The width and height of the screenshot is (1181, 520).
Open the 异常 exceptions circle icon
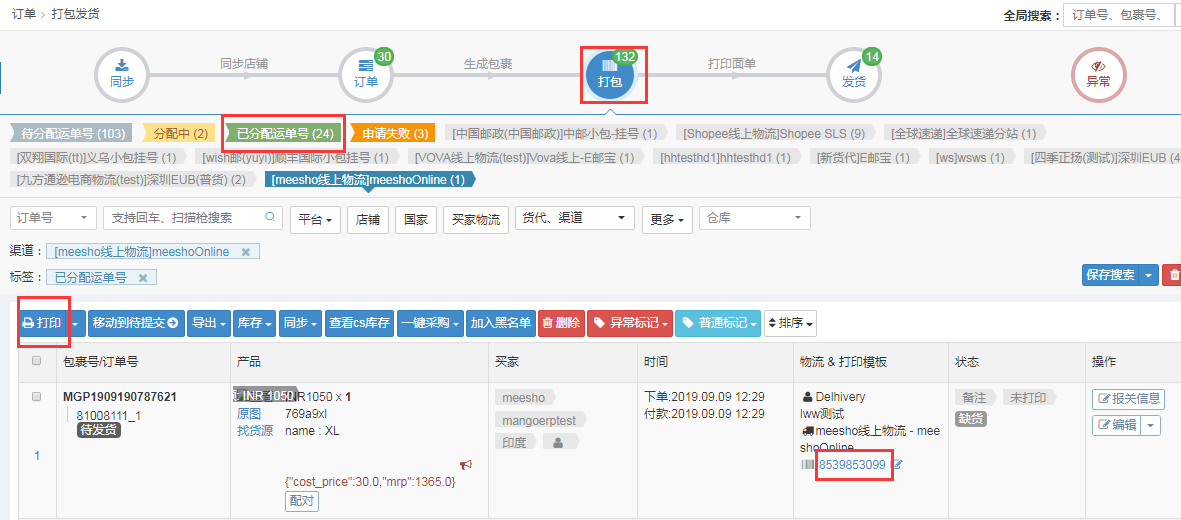(1098, 75)
